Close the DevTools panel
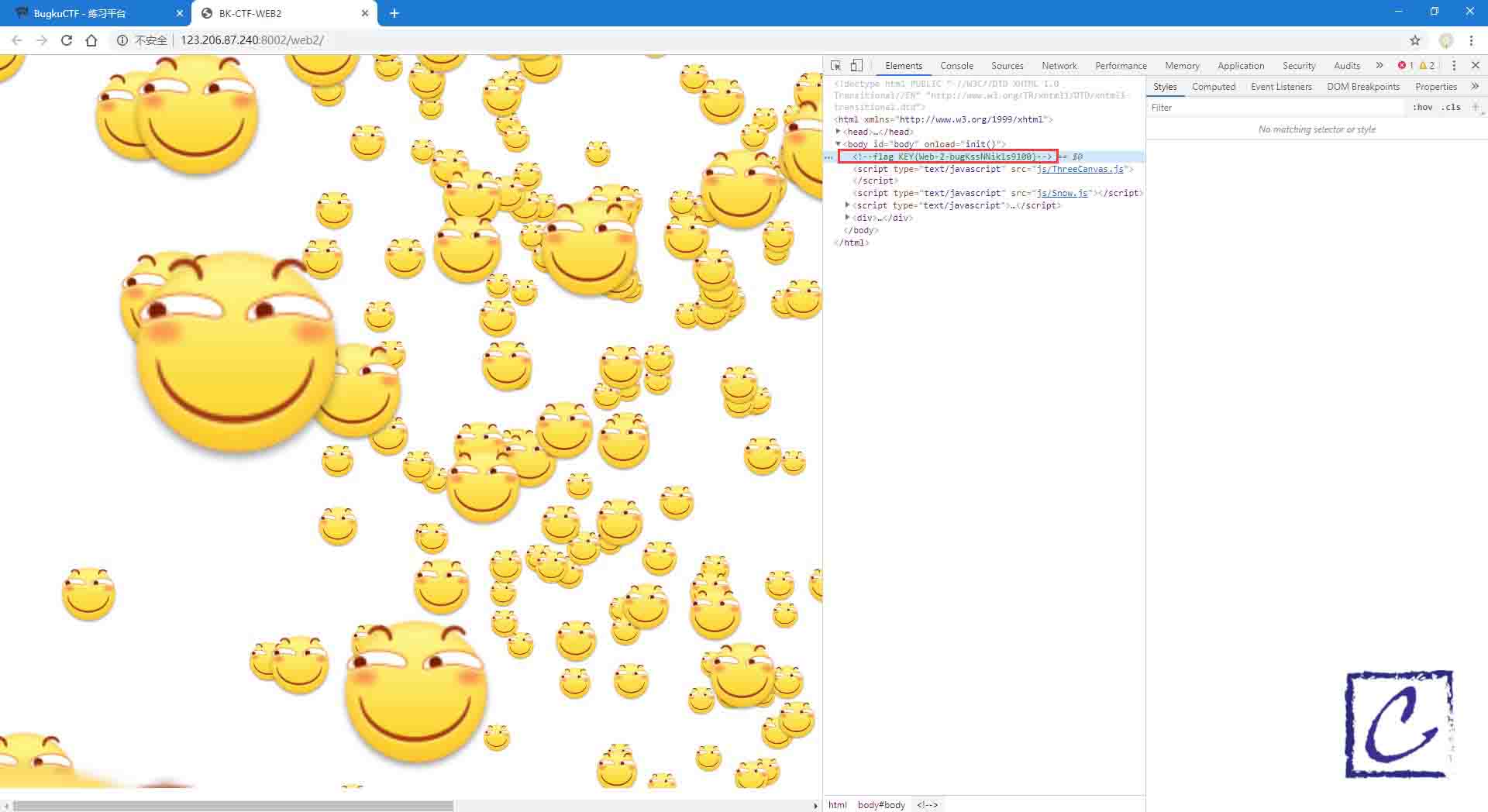Image resolution: width=1488 pixels, height=812 pixels. pos(1476,66)
